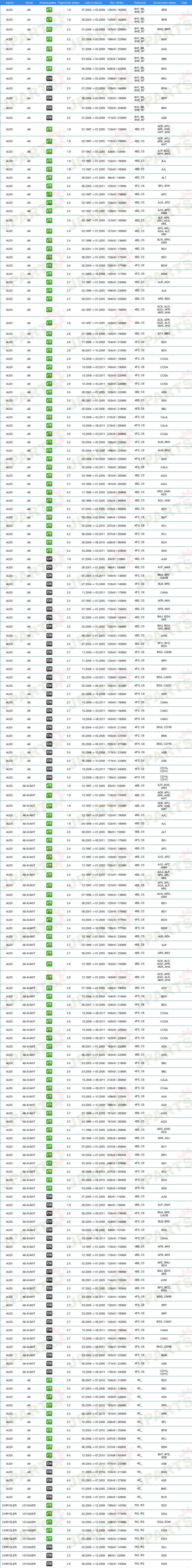Image resolution: width=192 pixels, height=1568 pixels.
Task: Click the engine code cell BRC
Action: tap(164, 79)
